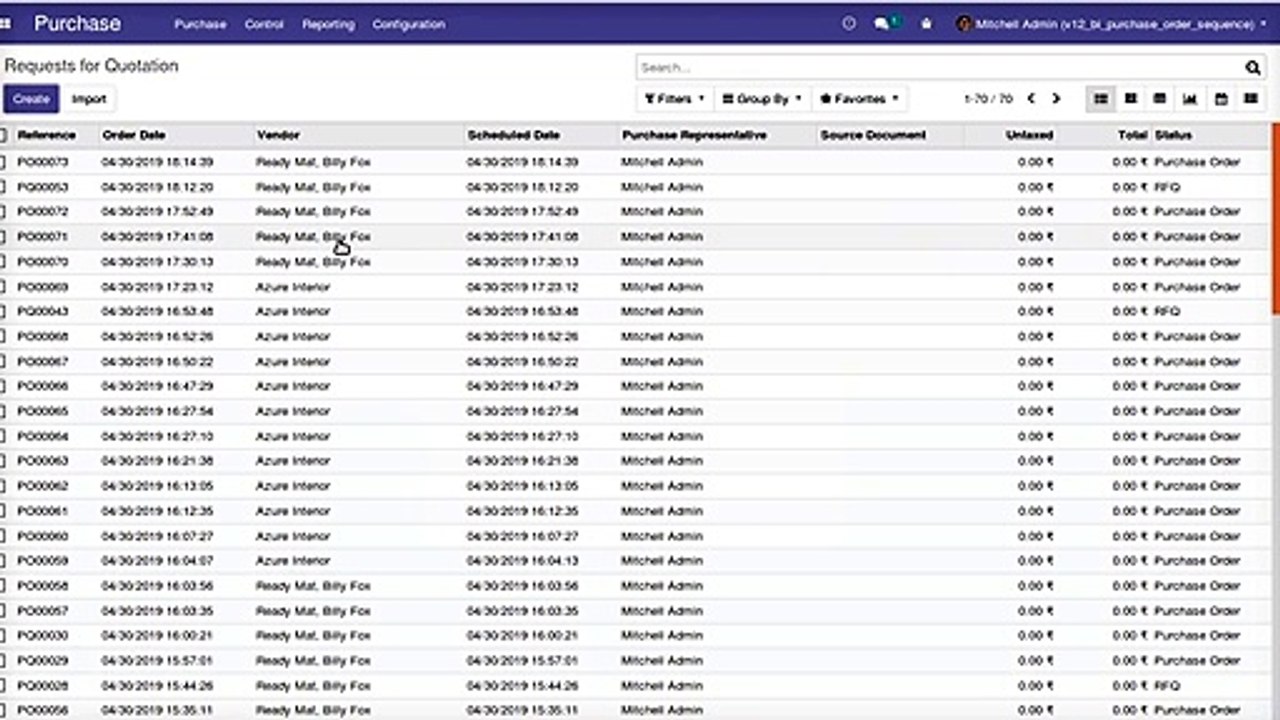Switch to kanban view

pos(1130,99)
